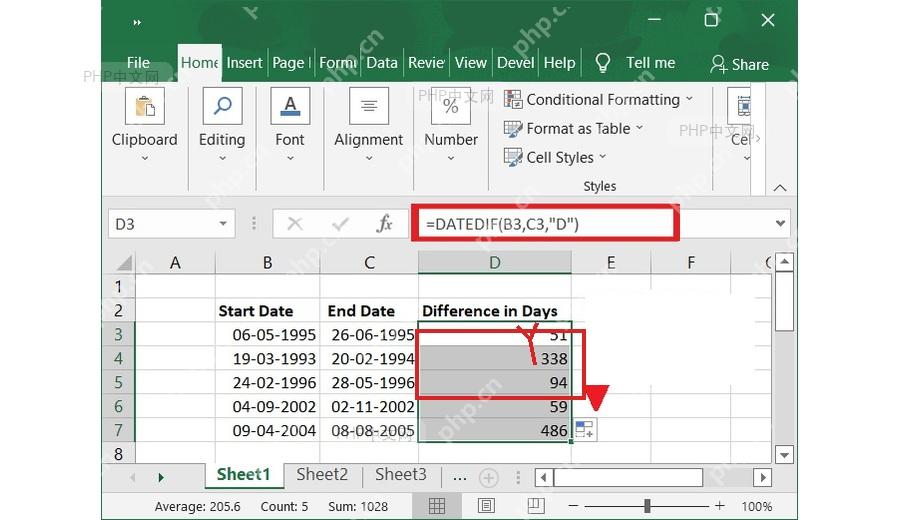Click the zoom level 100% label
The height and width of the screenshot is (520, 900).
coord(757,506)
